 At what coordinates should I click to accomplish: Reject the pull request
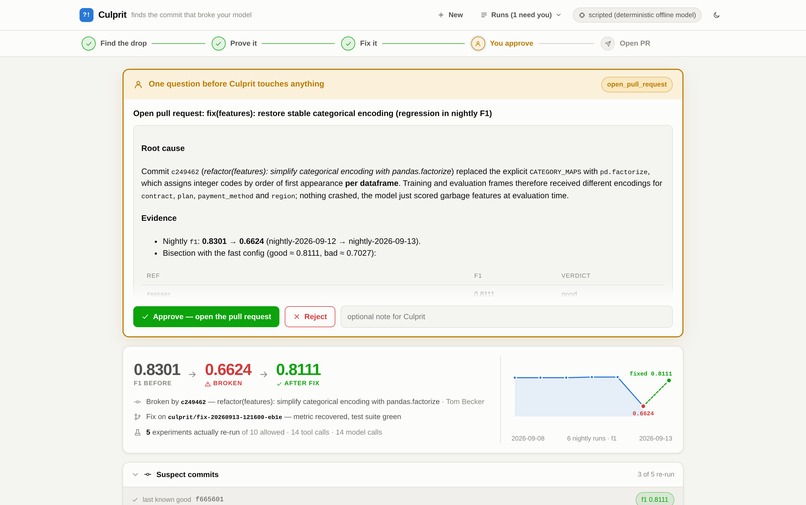(x=310, y=317)
